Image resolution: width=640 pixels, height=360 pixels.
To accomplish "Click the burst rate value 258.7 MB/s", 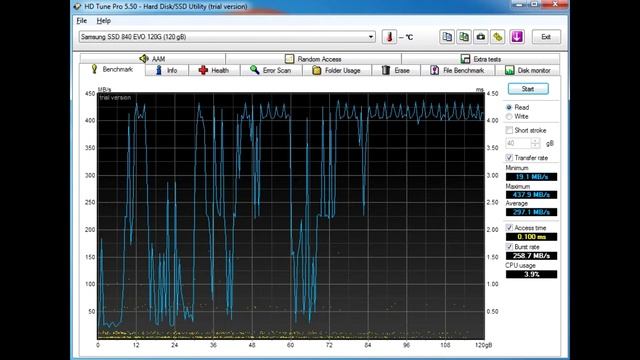I will tap(531, 256).
